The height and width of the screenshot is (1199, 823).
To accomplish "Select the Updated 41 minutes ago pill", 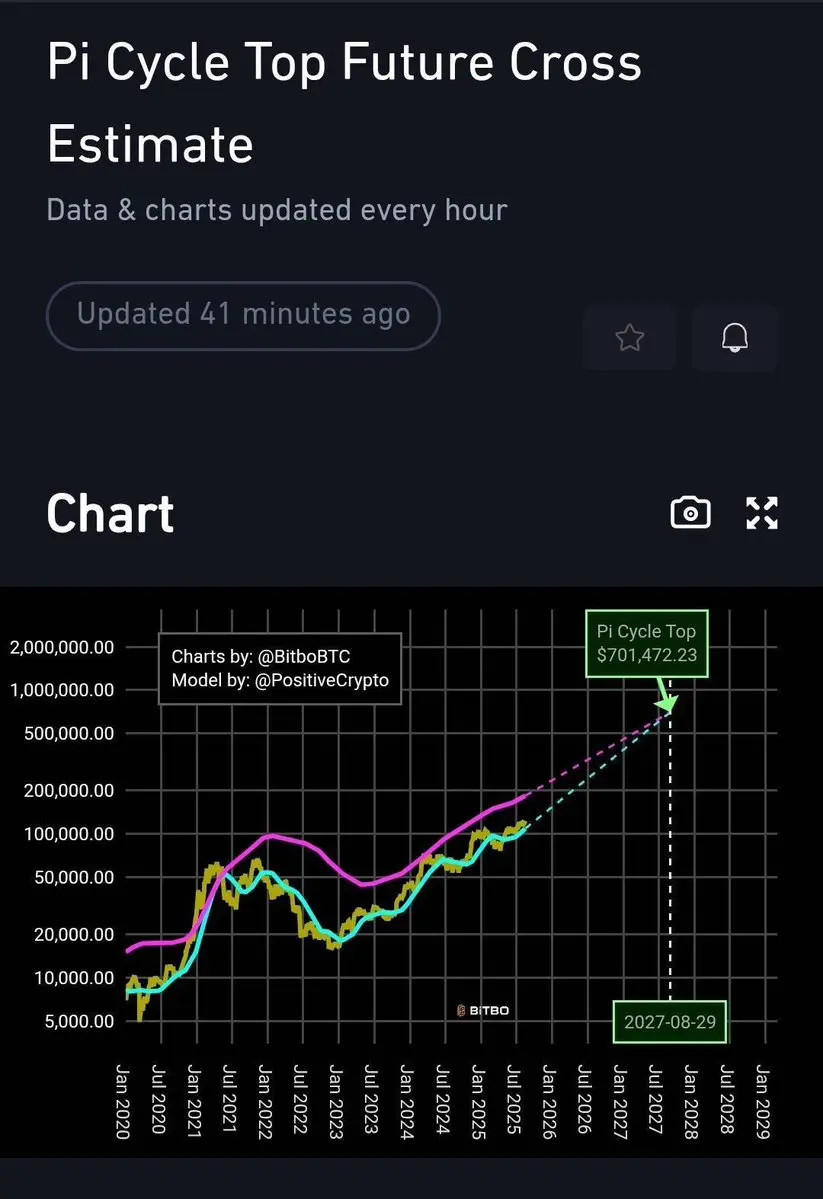I will point(243,316).
